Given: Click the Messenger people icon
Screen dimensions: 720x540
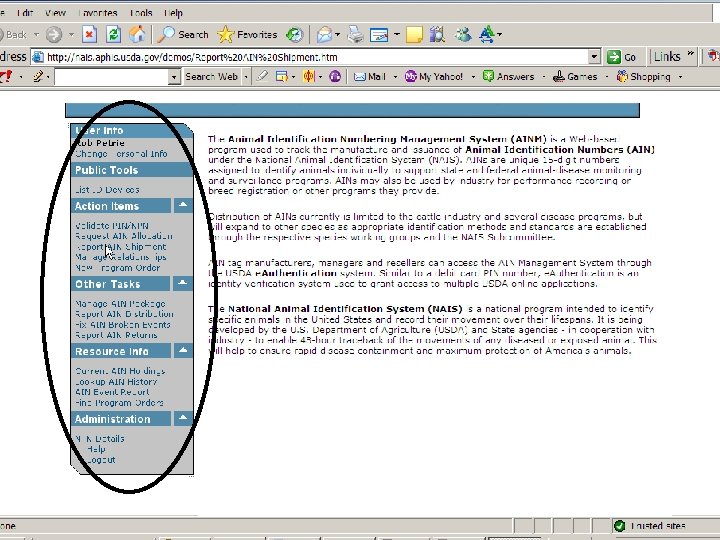Looking at the screenshot, I should [x=463, y=34].
